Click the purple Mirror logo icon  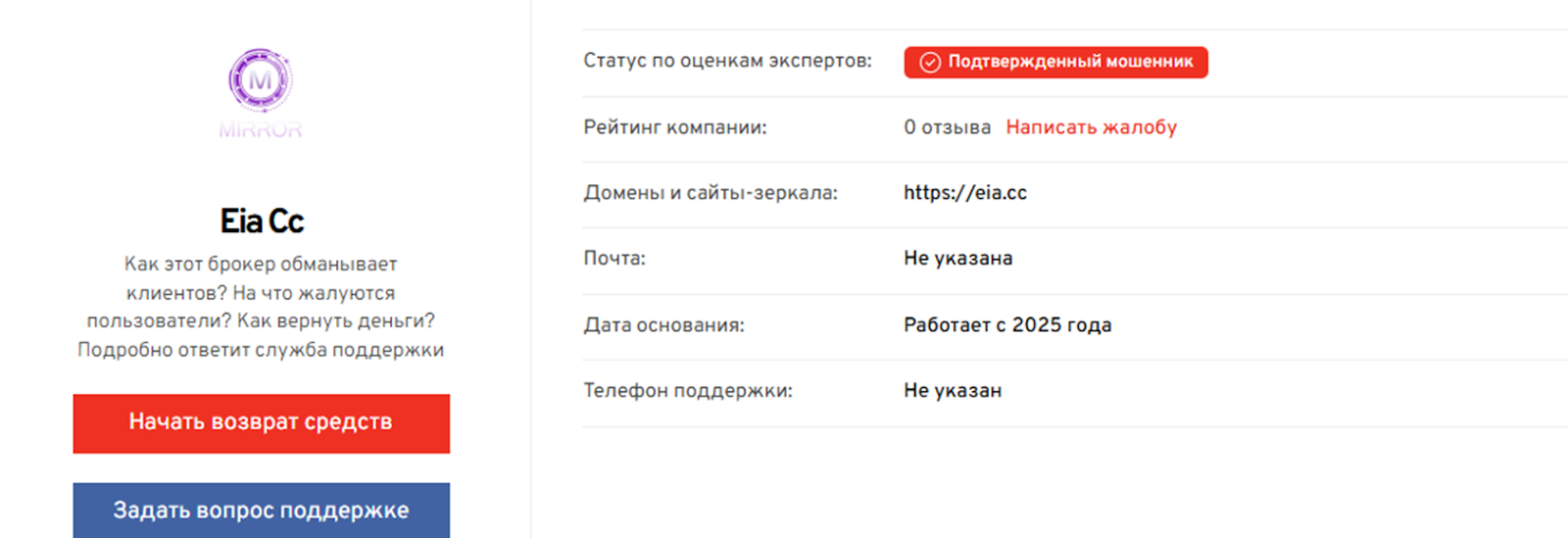click(x=260, y=79)
